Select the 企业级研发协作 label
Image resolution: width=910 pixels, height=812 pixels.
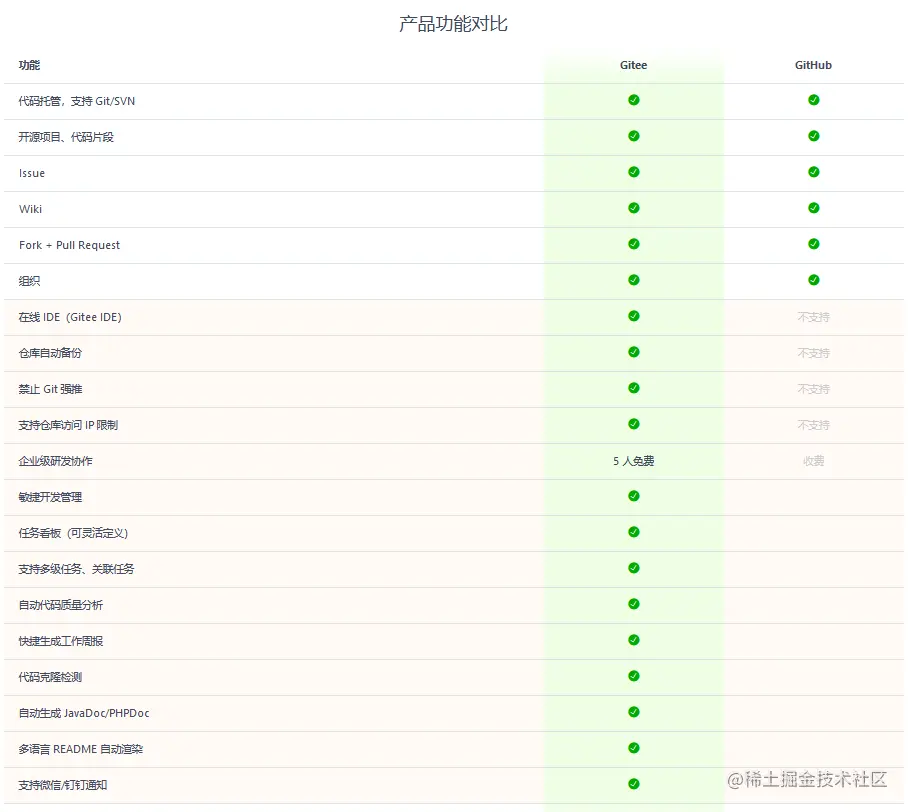(56, 461)
